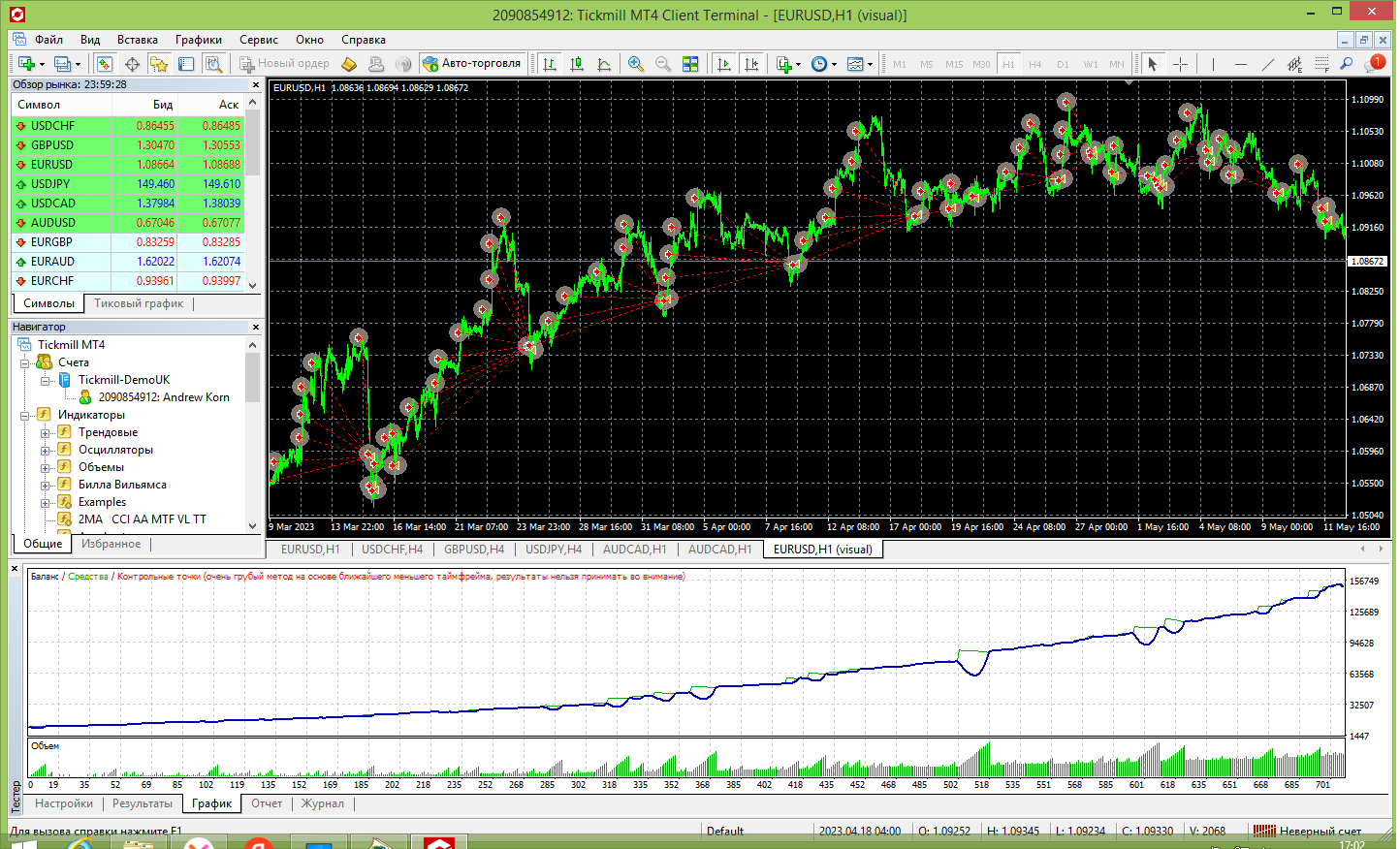Switch to the GBPUSD,H4 chart tab
The height and width of the screenshot is (849, 1400).
click(x=474, y=550)
